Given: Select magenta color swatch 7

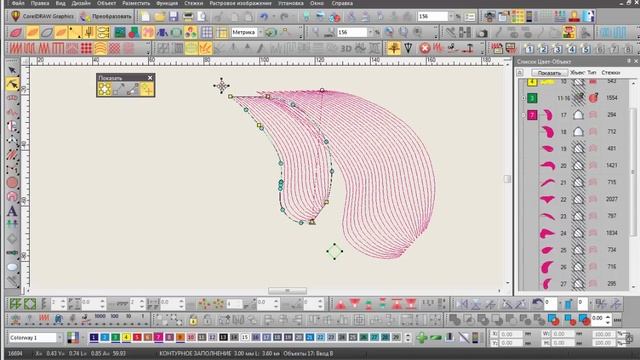Looking at the screenshot, I should click(158, 337).
